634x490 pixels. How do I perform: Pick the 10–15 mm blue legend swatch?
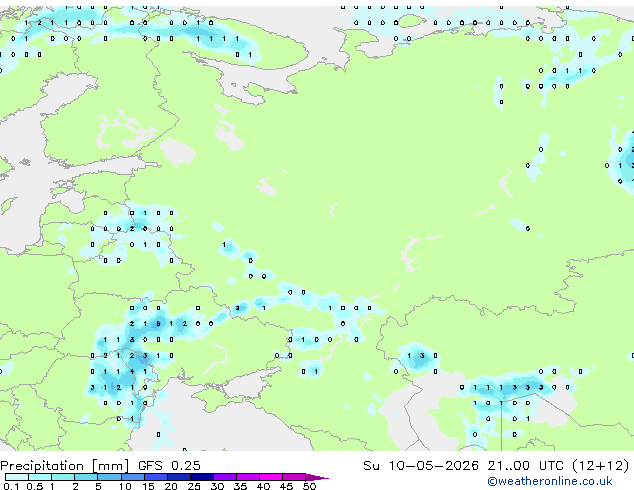[x=132, y=477]
